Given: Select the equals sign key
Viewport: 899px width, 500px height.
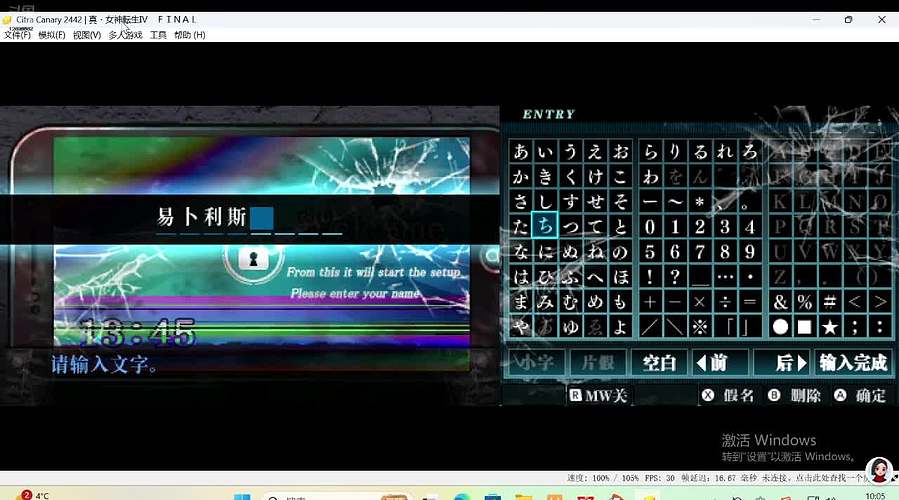Looking at the screenshot, I should pos(750,302).
